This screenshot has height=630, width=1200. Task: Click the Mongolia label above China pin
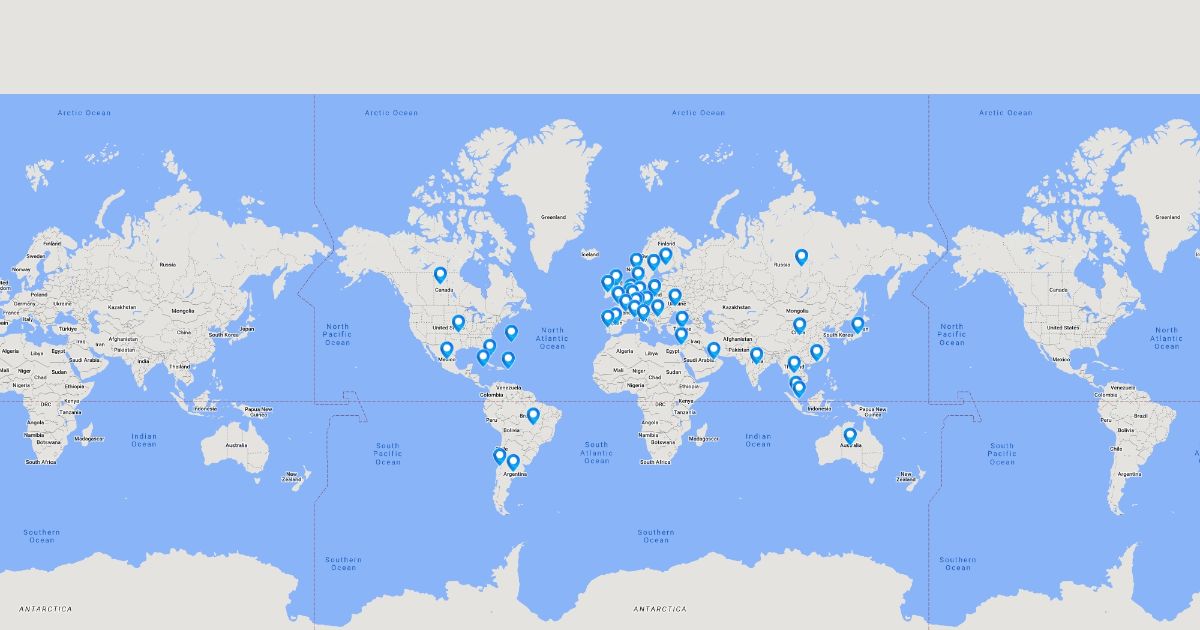coord(797,311)
